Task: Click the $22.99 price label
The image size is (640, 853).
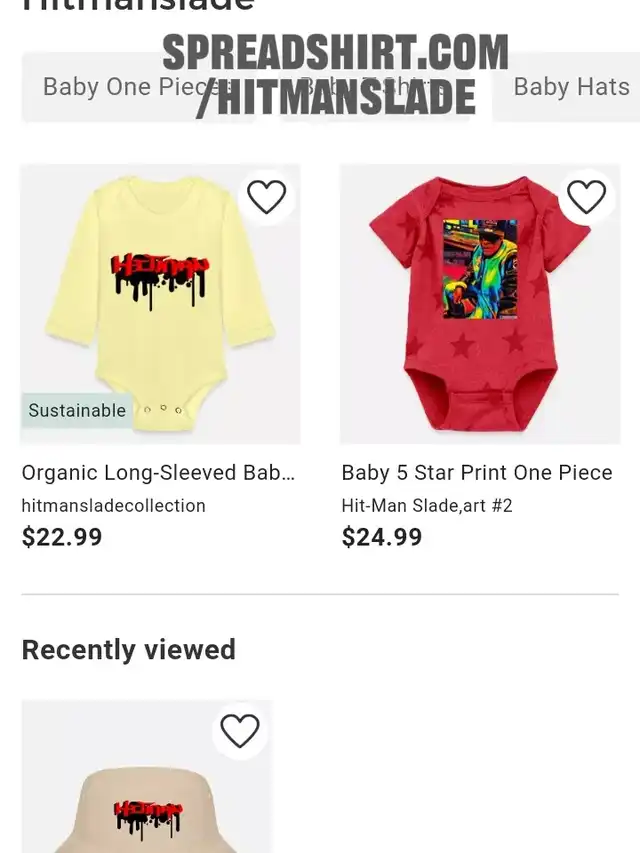Action: (x=61, y=537)
